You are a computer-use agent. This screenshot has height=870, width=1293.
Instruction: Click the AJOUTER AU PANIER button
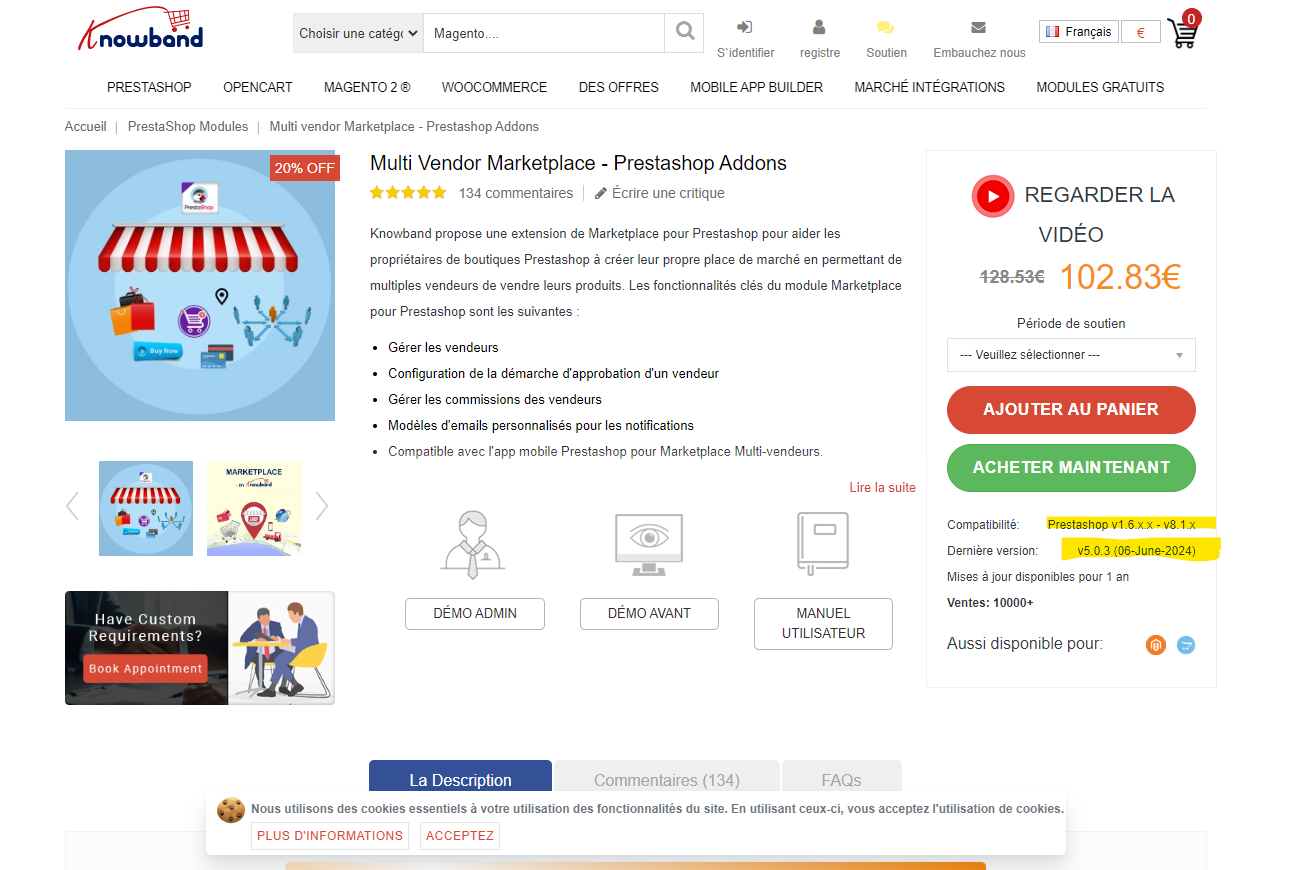[x=1071, y=409]
